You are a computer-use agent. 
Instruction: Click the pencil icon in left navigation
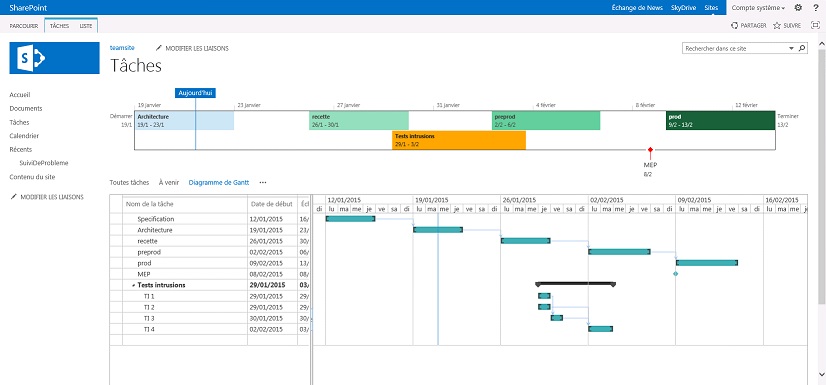click(13, 197)
